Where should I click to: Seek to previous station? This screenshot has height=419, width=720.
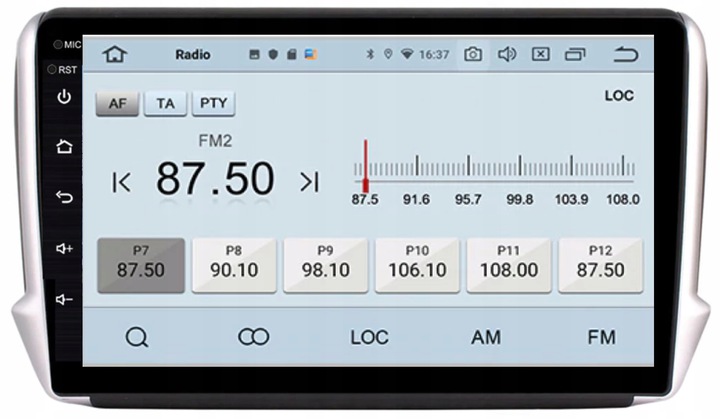pos(121,181)
